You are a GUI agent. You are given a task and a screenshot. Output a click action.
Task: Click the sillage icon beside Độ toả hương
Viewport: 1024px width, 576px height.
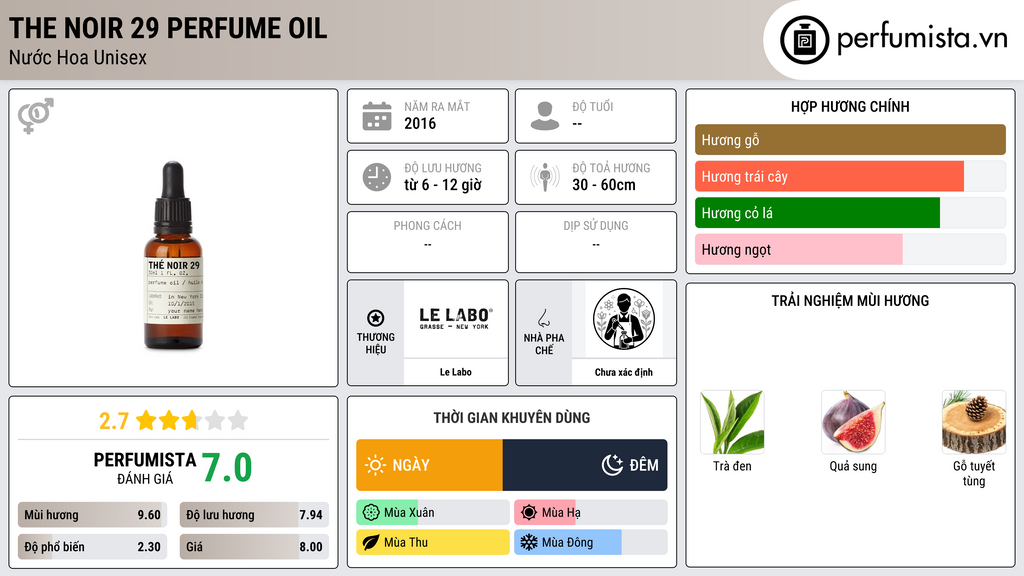point(545,177)
